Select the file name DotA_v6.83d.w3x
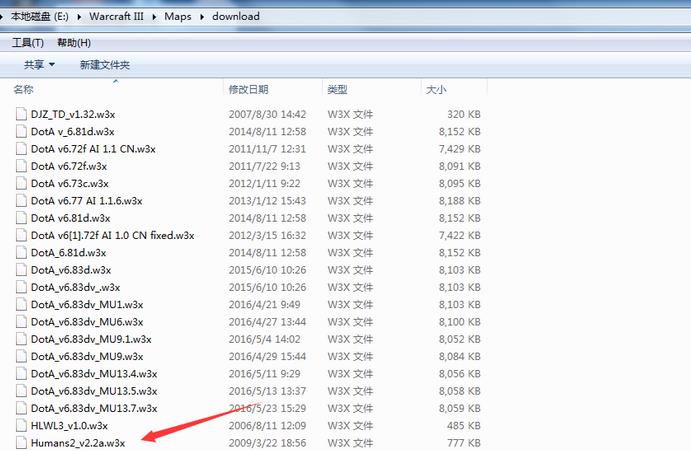 (71, 270)
